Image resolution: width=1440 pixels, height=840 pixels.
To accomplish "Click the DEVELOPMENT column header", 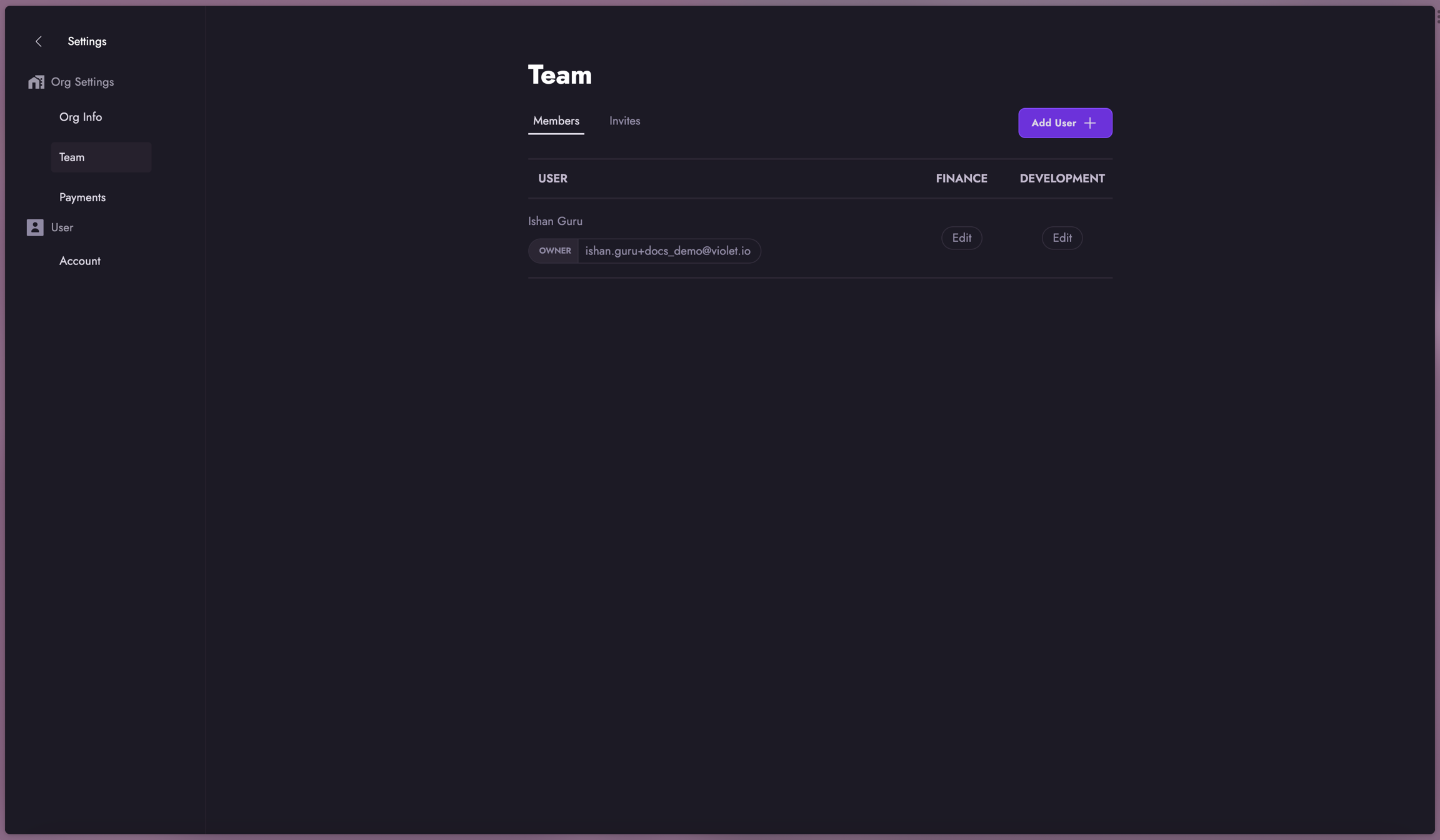I will 1062,179.
